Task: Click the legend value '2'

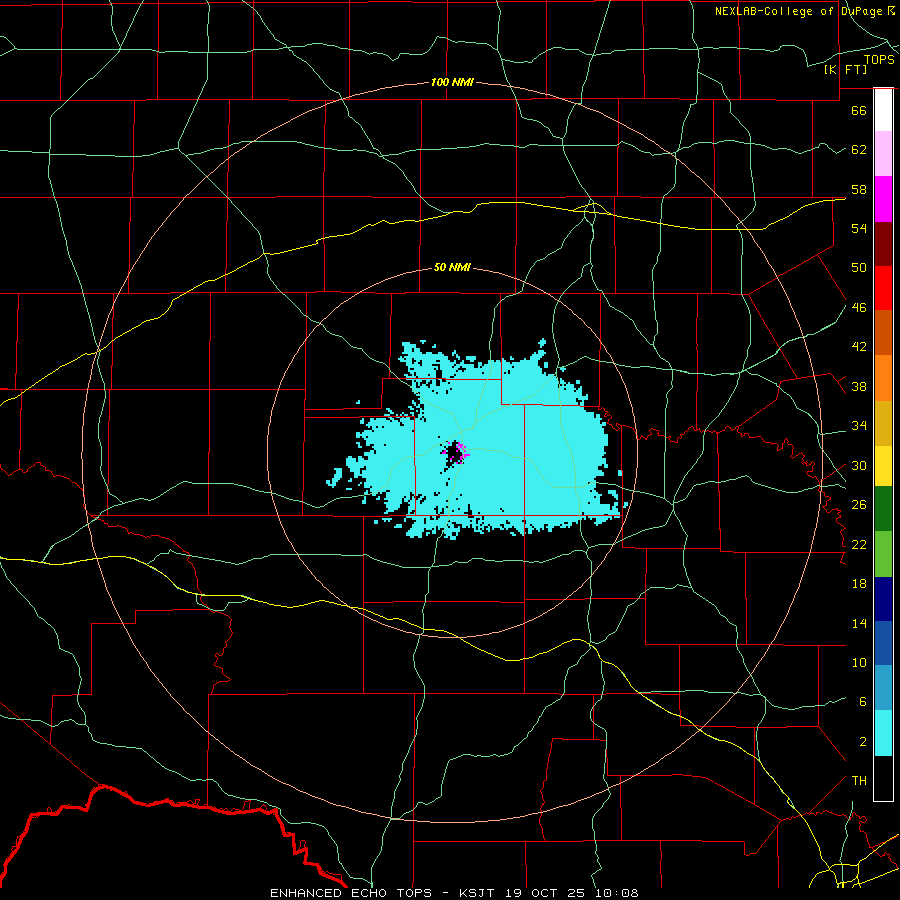Action: tap(863, 742)
